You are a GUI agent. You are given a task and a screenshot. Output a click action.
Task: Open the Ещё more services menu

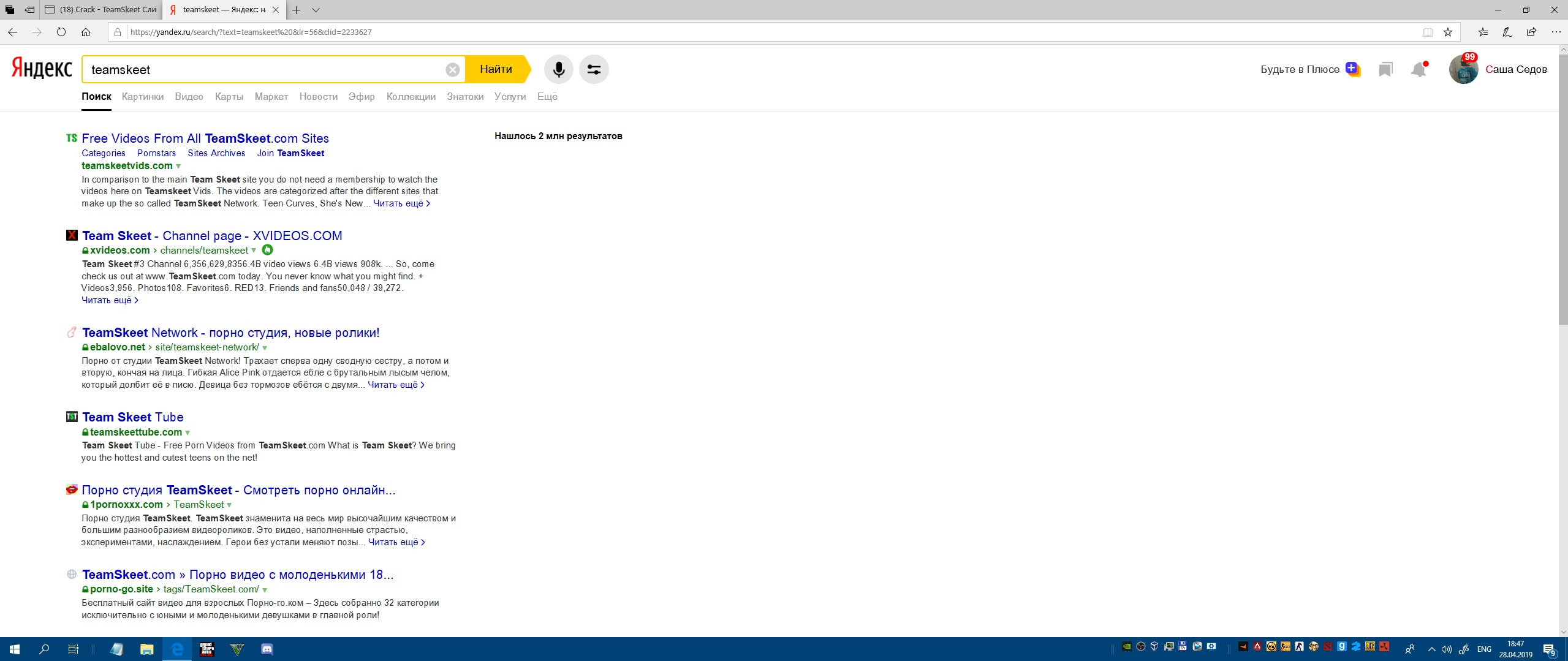click(x=547, y=96)
